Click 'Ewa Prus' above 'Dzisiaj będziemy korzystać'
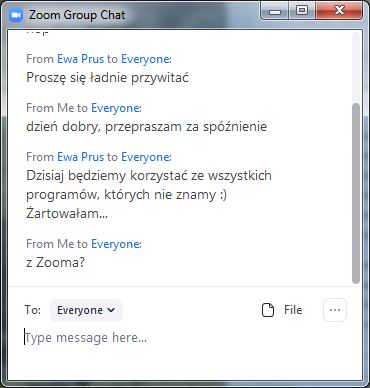This screenshot has width=370, height=388. [x=81, y=157]
